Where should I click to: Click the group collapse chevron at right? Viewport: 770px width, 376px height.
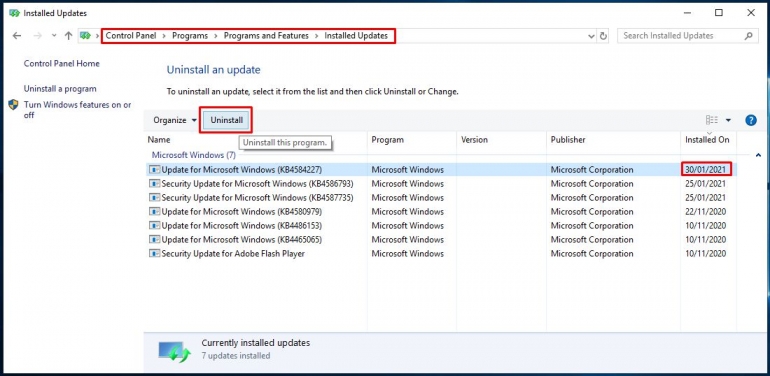coord(758,155)
